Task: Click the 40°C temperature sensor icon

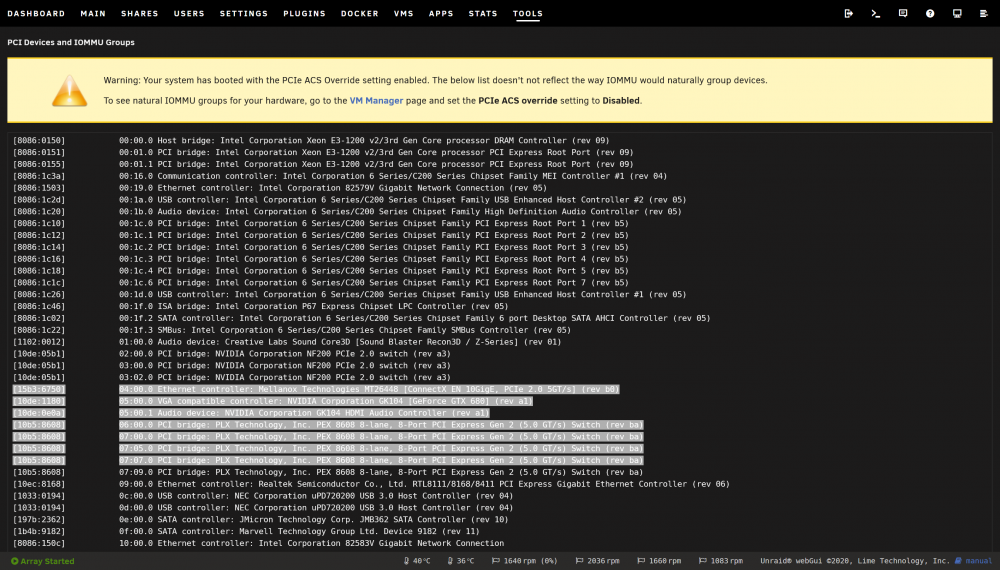Action: [406, 561]
